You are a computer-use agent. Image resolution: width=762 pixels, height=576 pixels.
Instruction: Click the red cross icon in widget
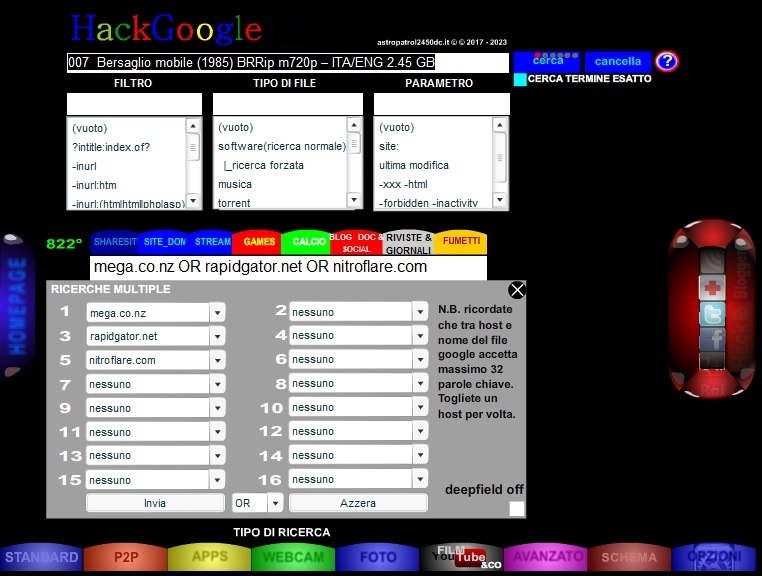(x=712, y=287)
